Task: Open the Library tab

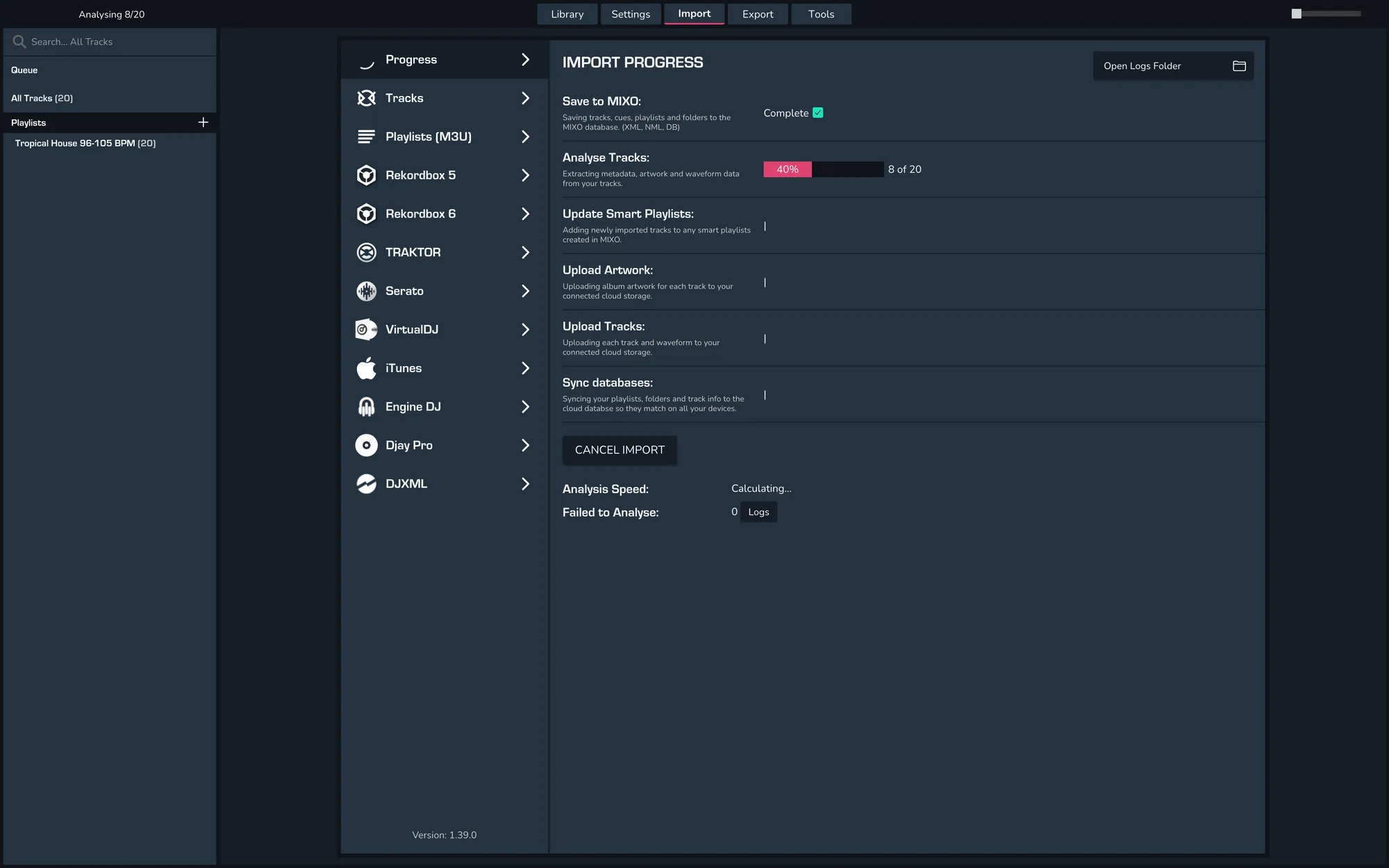Action: coord(567,14)
